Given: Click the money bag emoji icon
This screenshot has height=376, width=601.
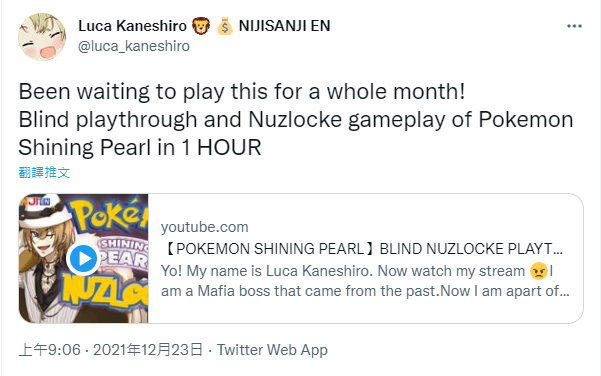Looking at the screenshot, I should pos(225,26).
